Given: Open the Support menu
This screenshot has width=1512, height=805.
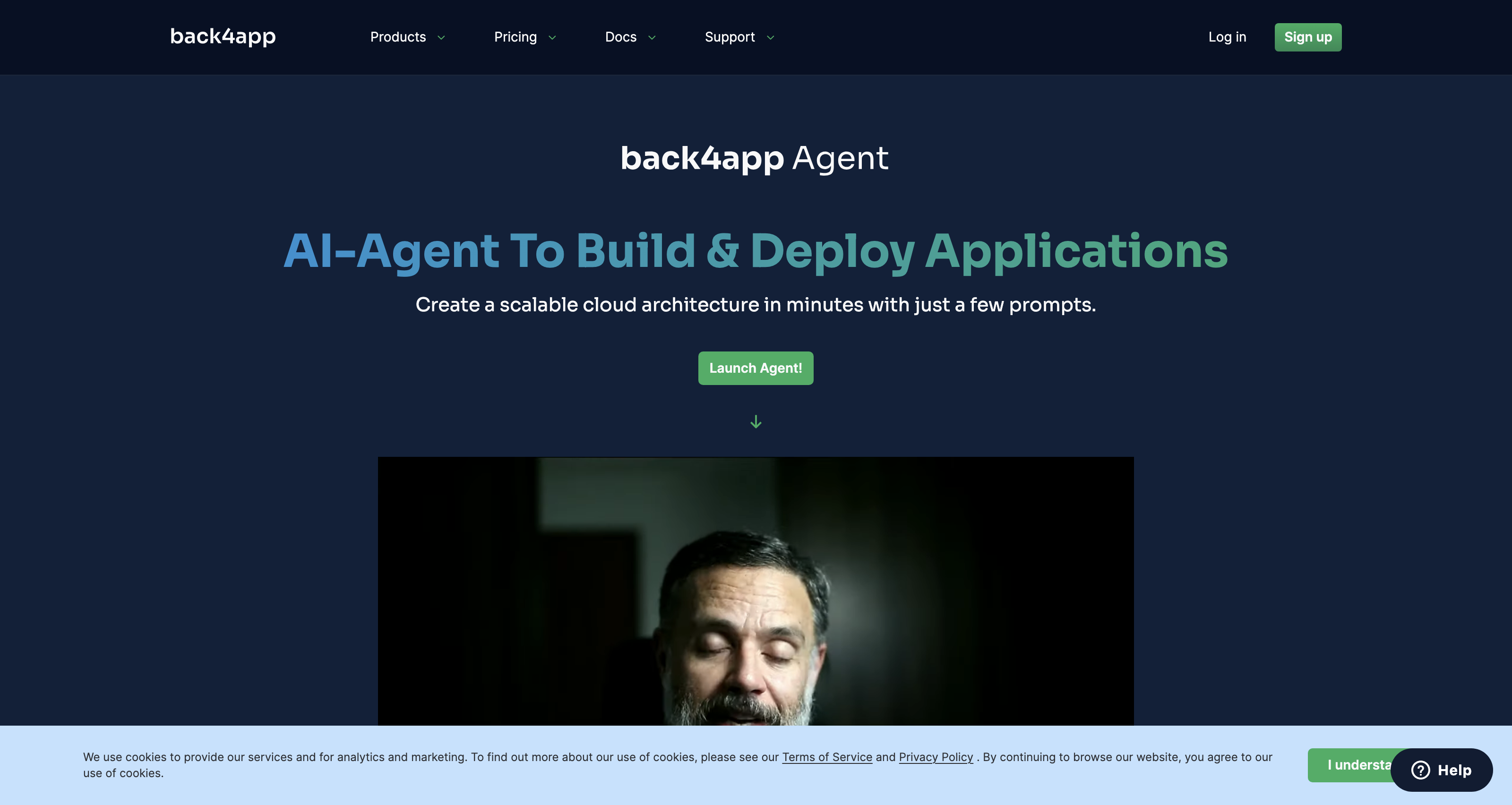Looking at the screenshot, I should 730,37.
